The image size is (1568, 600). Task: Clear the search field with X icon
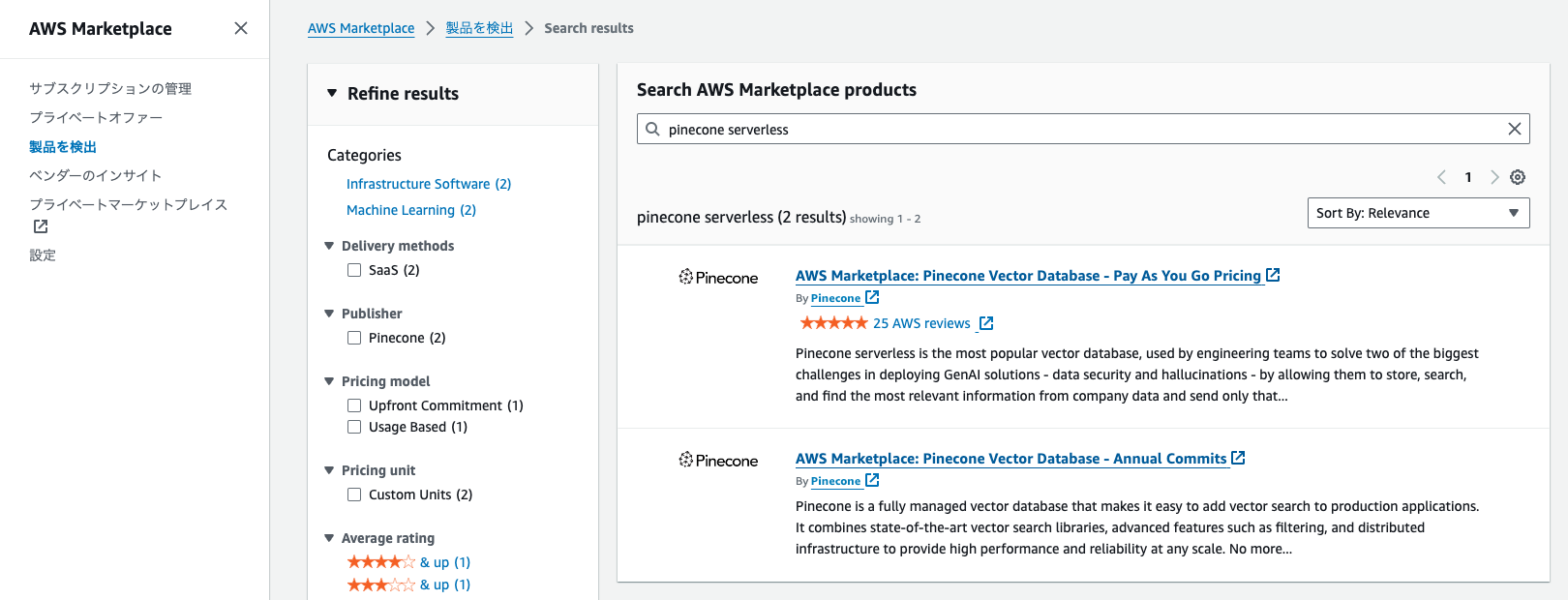pyautogui.click(x=1514, y=129)
